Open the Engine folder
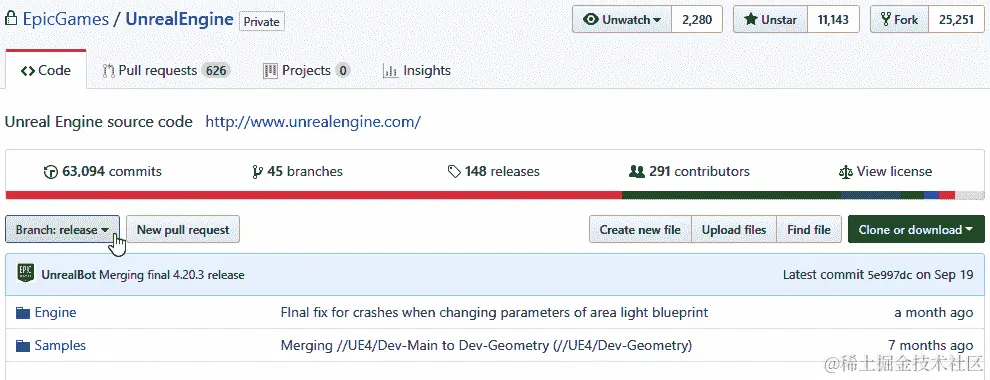990x380 pixels. 56,312
